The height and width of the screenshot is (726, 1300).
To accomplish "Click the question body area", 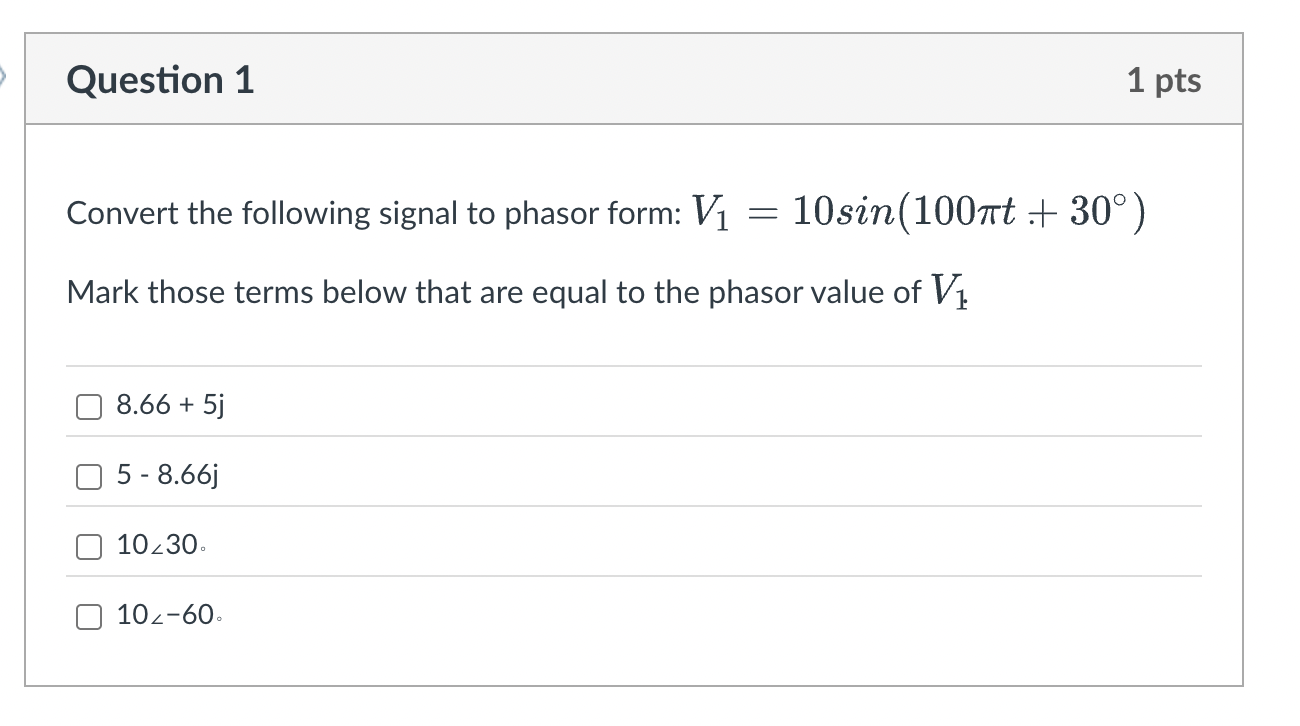I will (630, 250).
